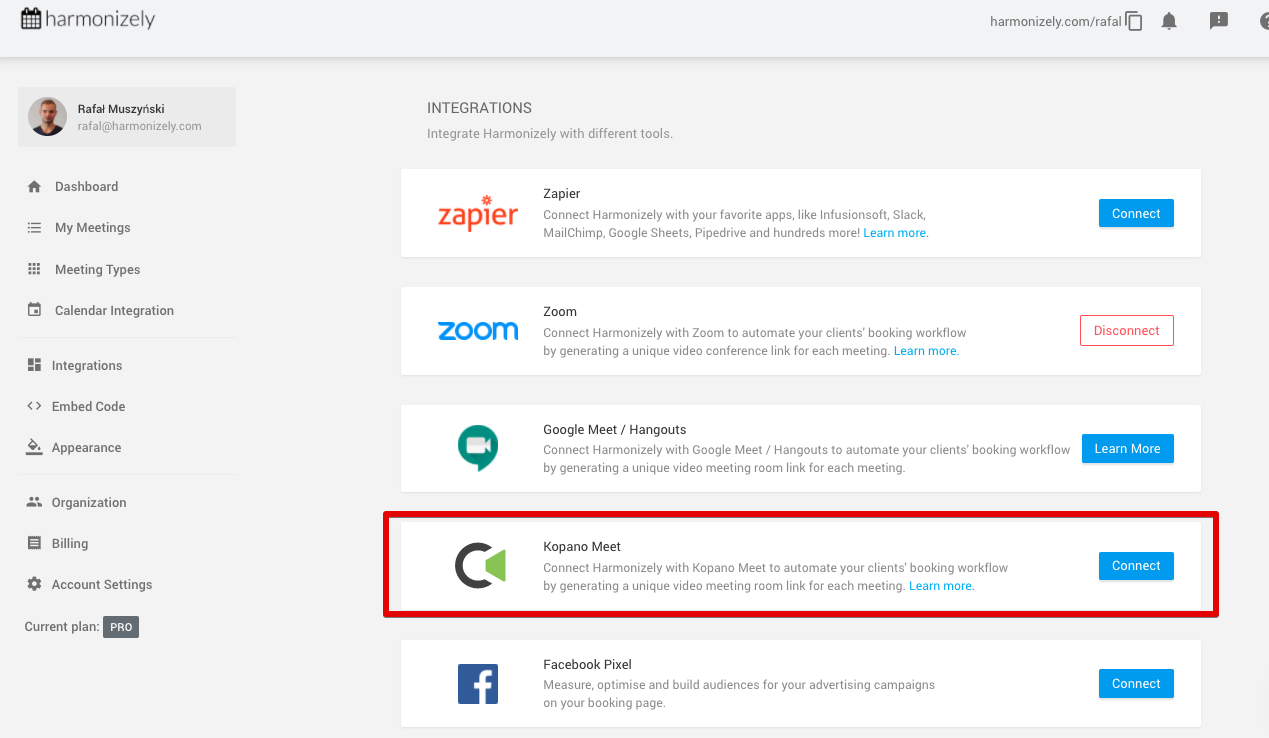Viewport: 1269px width, 738px height.
Task: Click the Zoom card title
Action: click(560, 312)
